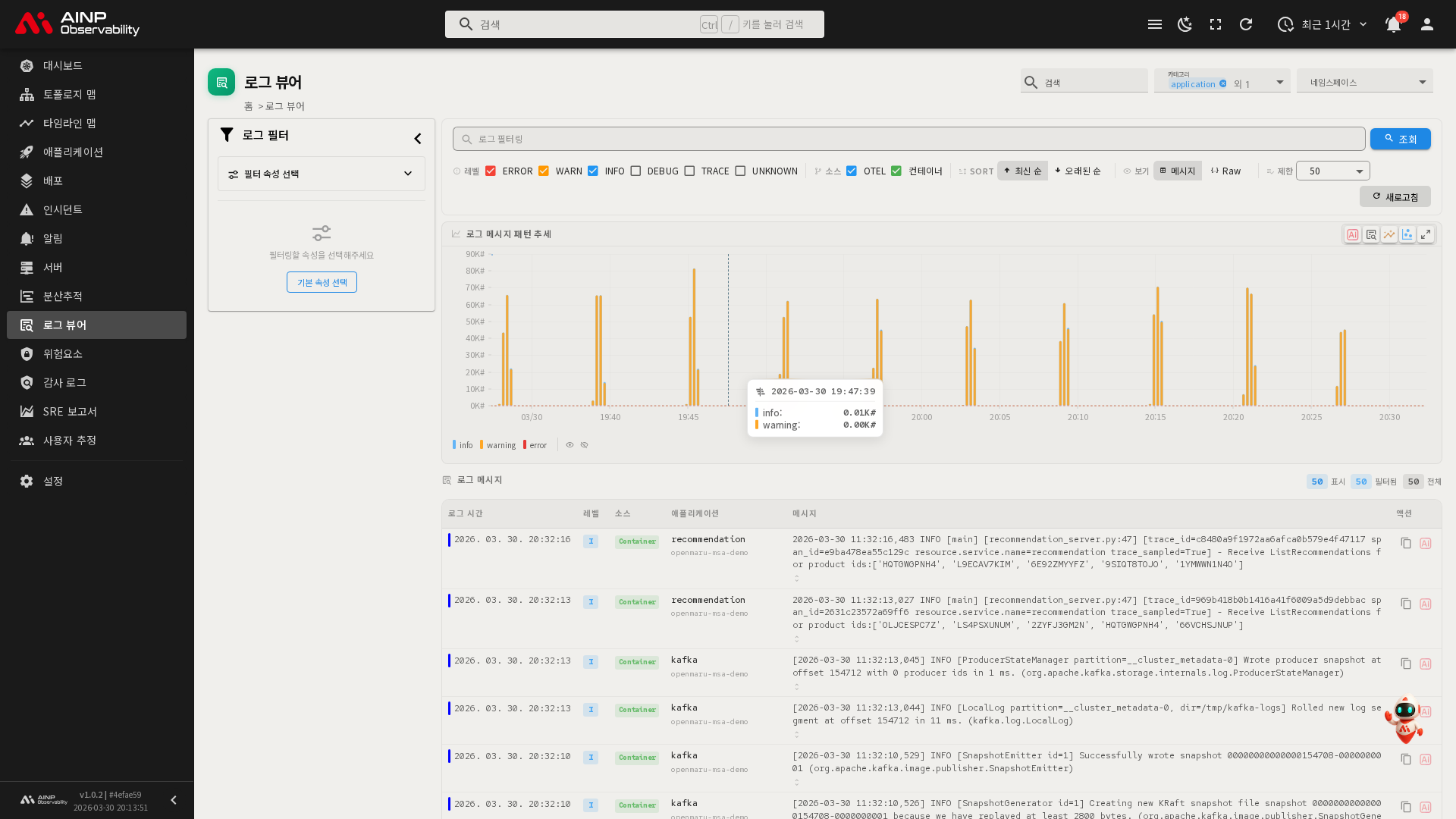
Task: Toggle the OTEL source checkbox
Action: pos(852,171)
